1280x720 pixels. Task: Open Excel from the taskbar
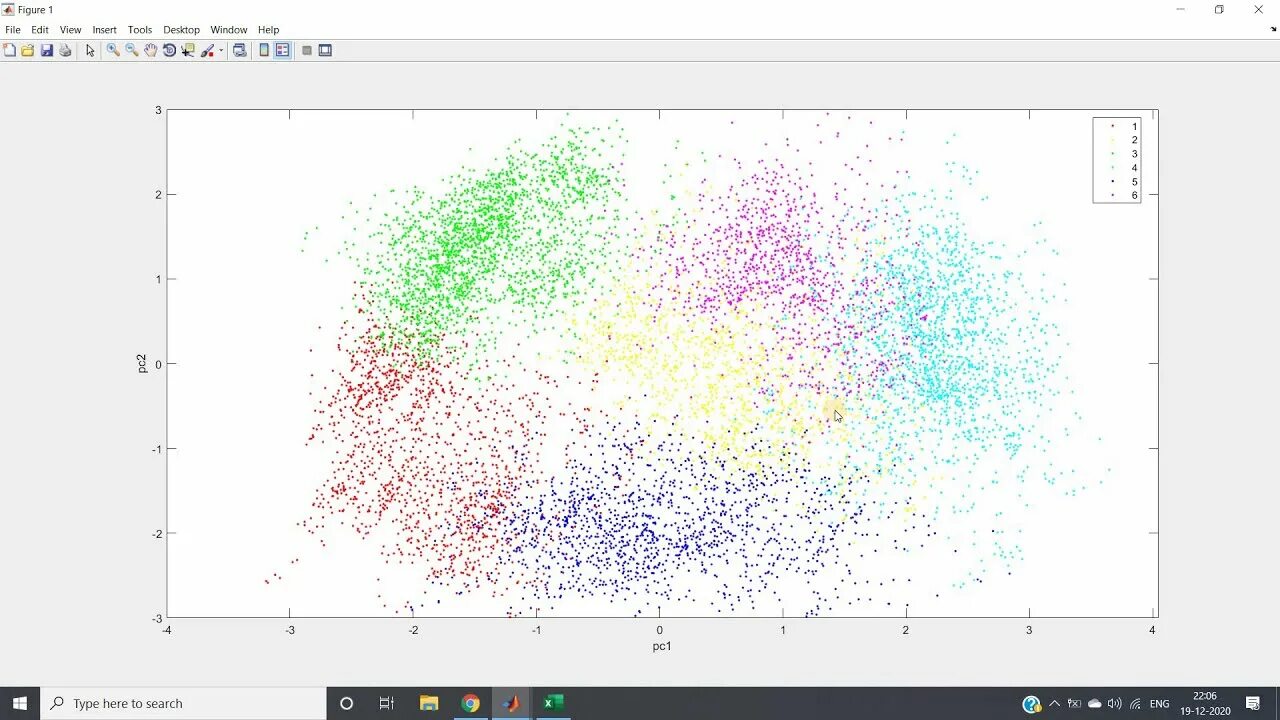pos(553,703)
